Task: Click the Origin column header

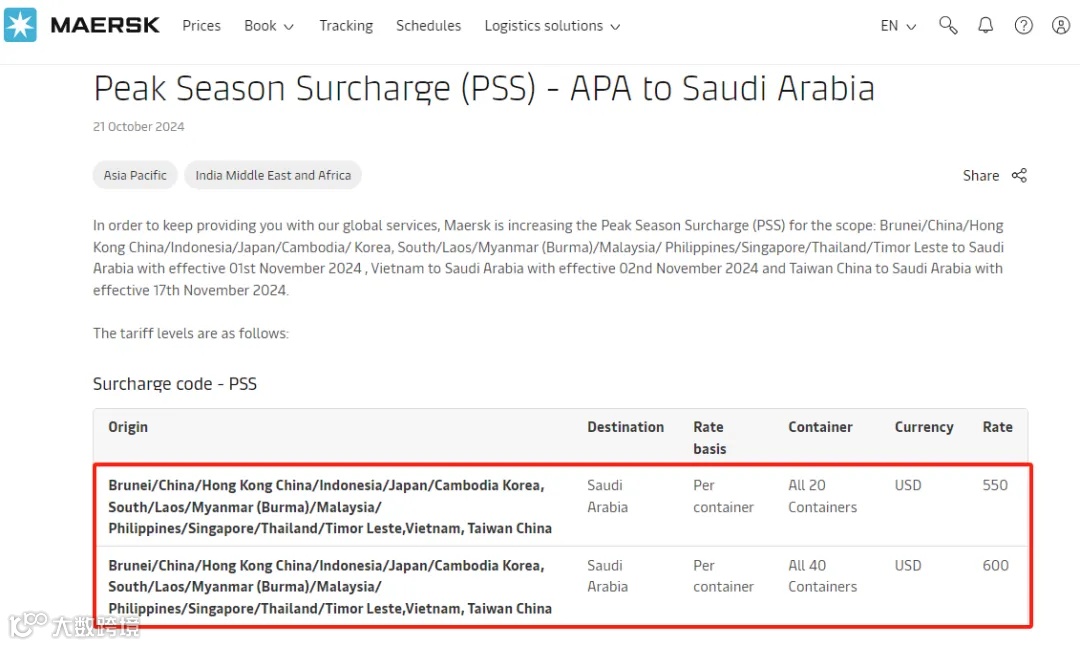Action: click(128, 427)
